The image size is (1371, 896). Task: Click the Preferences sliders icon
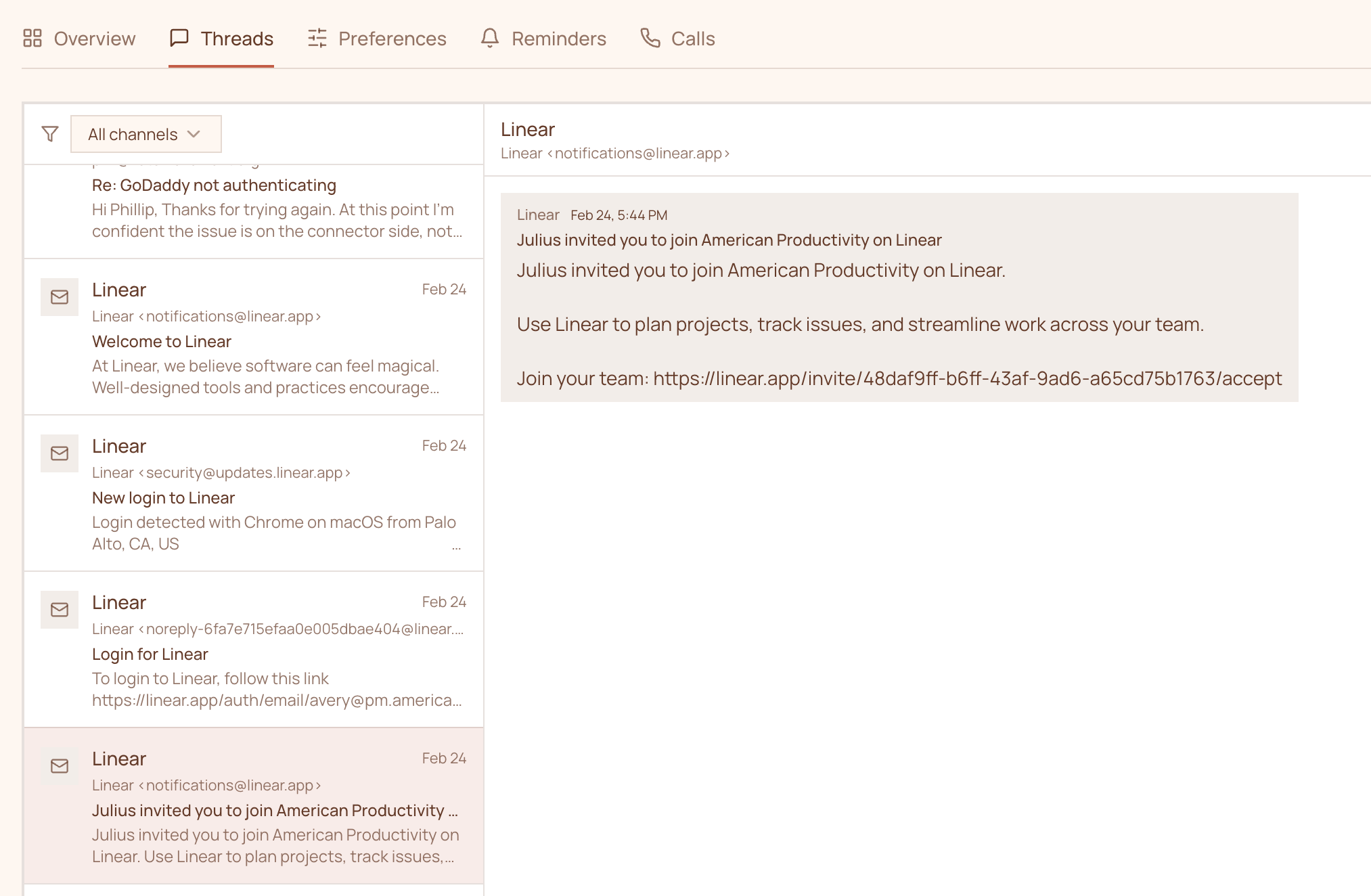[317, 39]
